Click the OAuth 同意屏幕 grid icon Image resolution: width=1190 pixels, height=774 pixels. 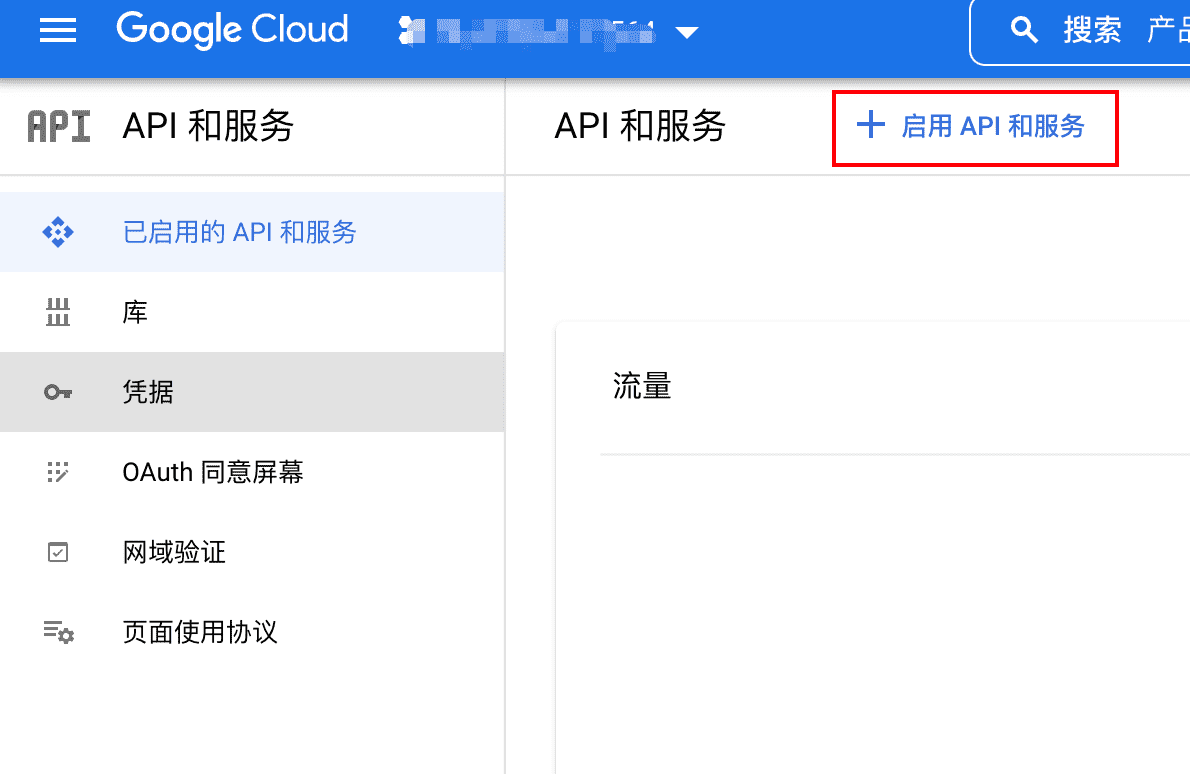58,472
